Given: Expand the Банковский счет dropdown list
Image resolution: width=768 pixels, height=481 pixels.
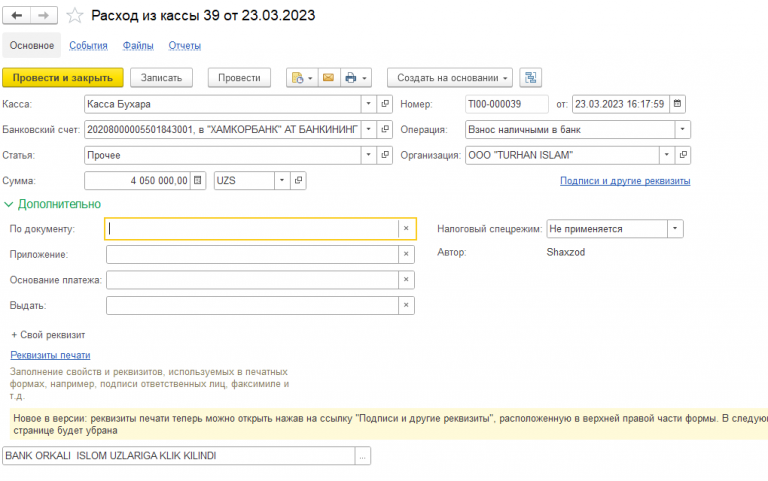Looking at the screenshot, I should 368,129.
